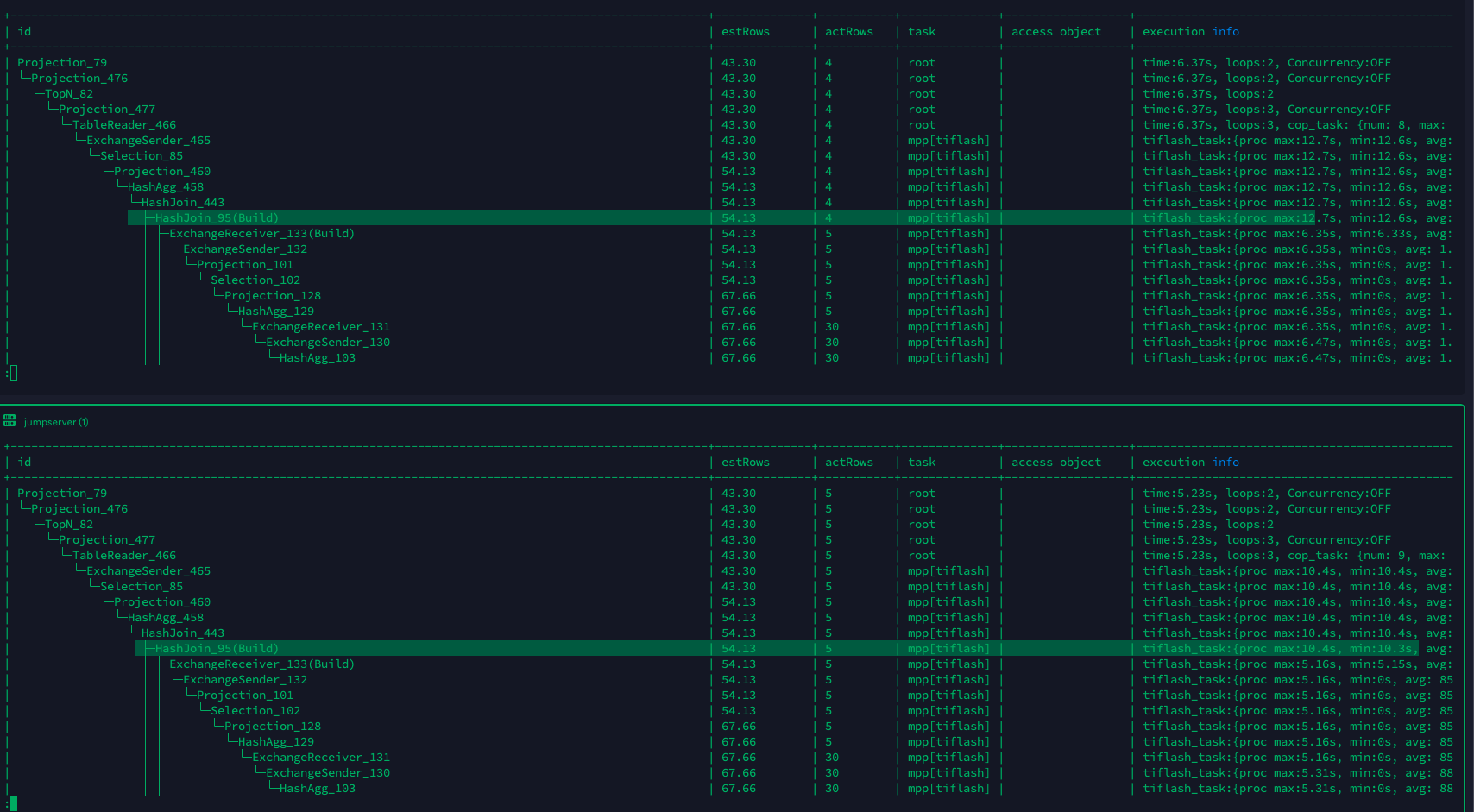Select Projection_477 in the upper pane plan
Image resolution: width=1474 pixels, height=812 pixels.
click(x=107, y=110)
